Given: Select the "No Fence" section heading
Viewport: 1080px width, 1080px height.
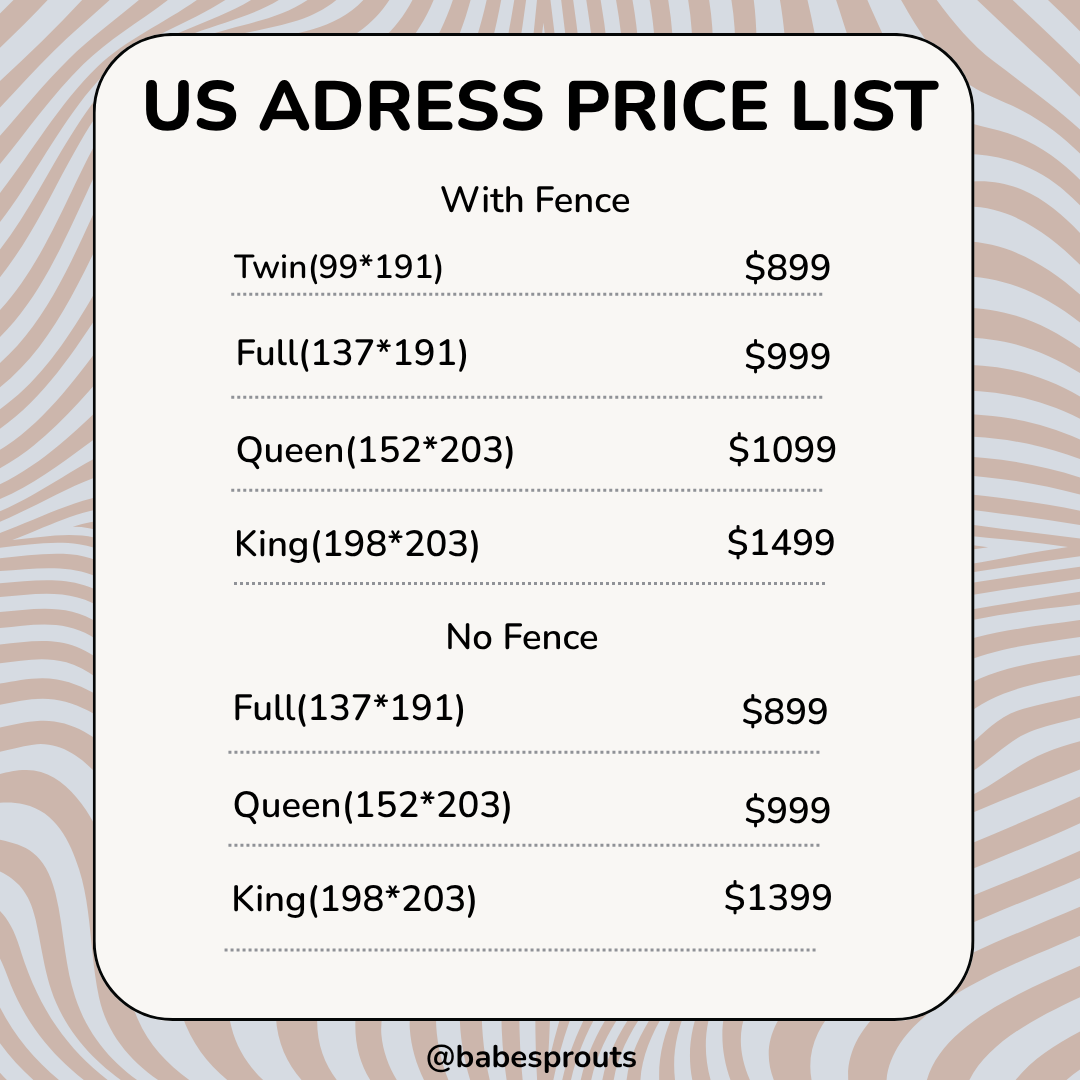Looking at the screenshot, I should [x=521, y=638].
